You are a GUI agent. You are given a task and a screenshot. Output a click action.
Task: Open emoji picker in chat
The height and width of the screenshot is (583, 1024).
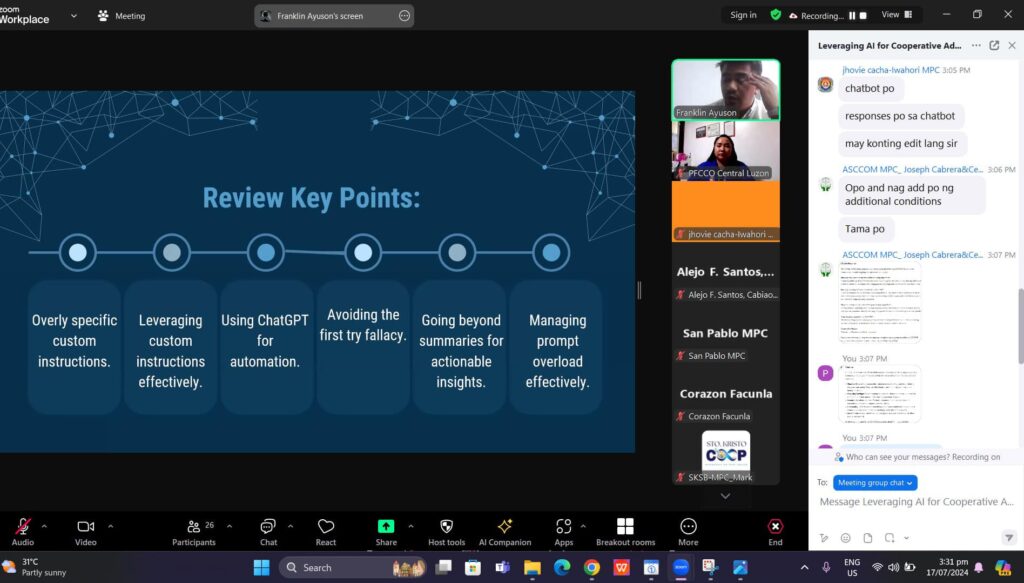[x=846, y=538]
